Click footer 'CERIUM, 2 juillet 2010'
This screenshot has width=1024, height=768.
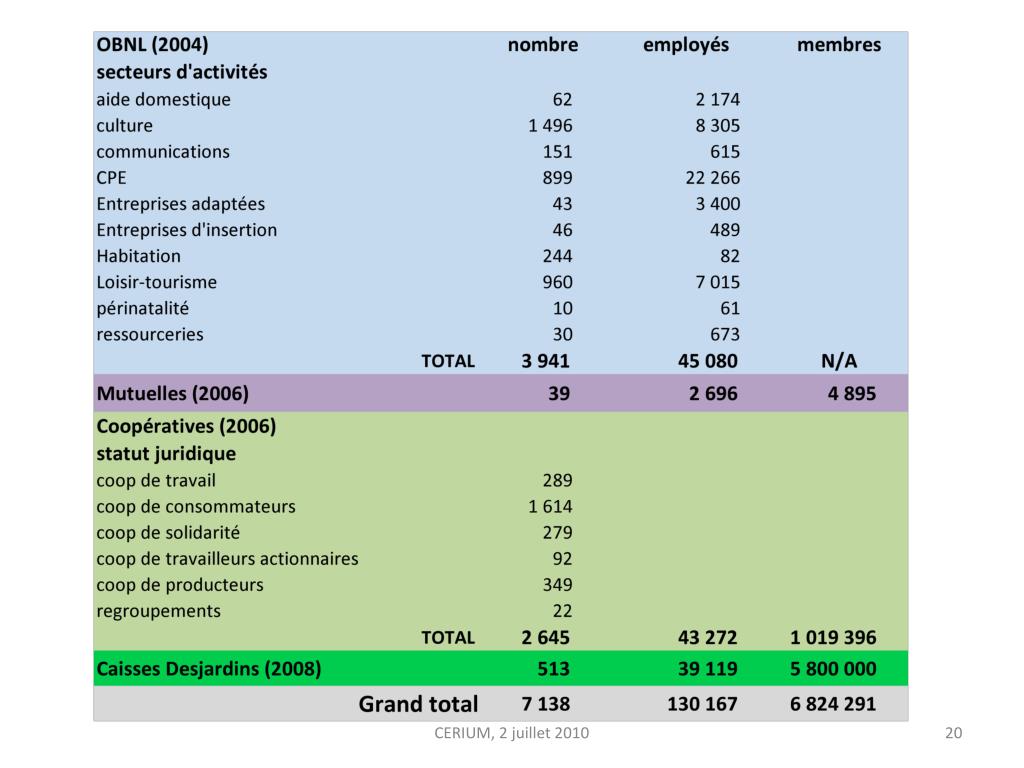tap(511, 733)
